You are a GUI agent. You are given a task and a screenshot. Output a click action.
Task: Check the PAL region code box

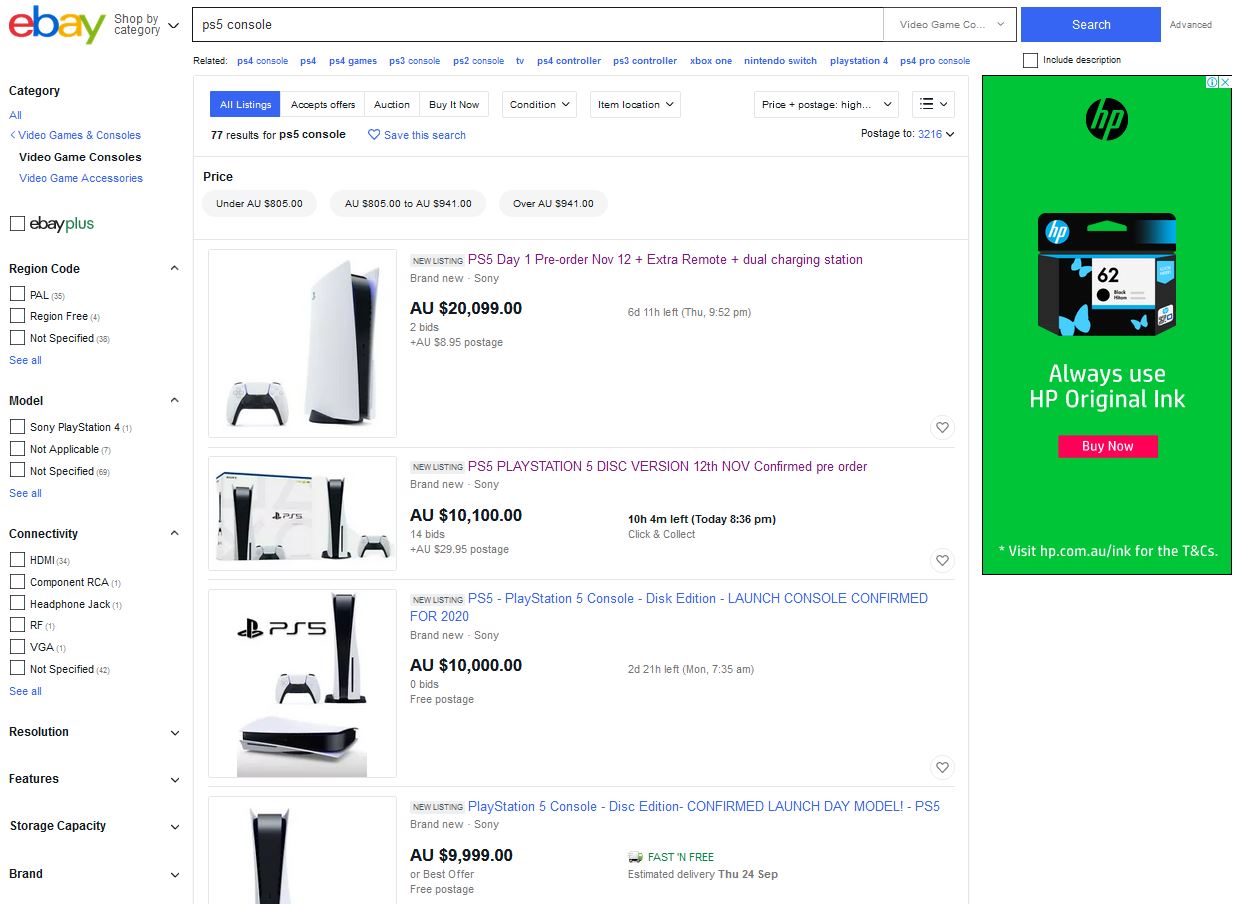click(17, 294)
